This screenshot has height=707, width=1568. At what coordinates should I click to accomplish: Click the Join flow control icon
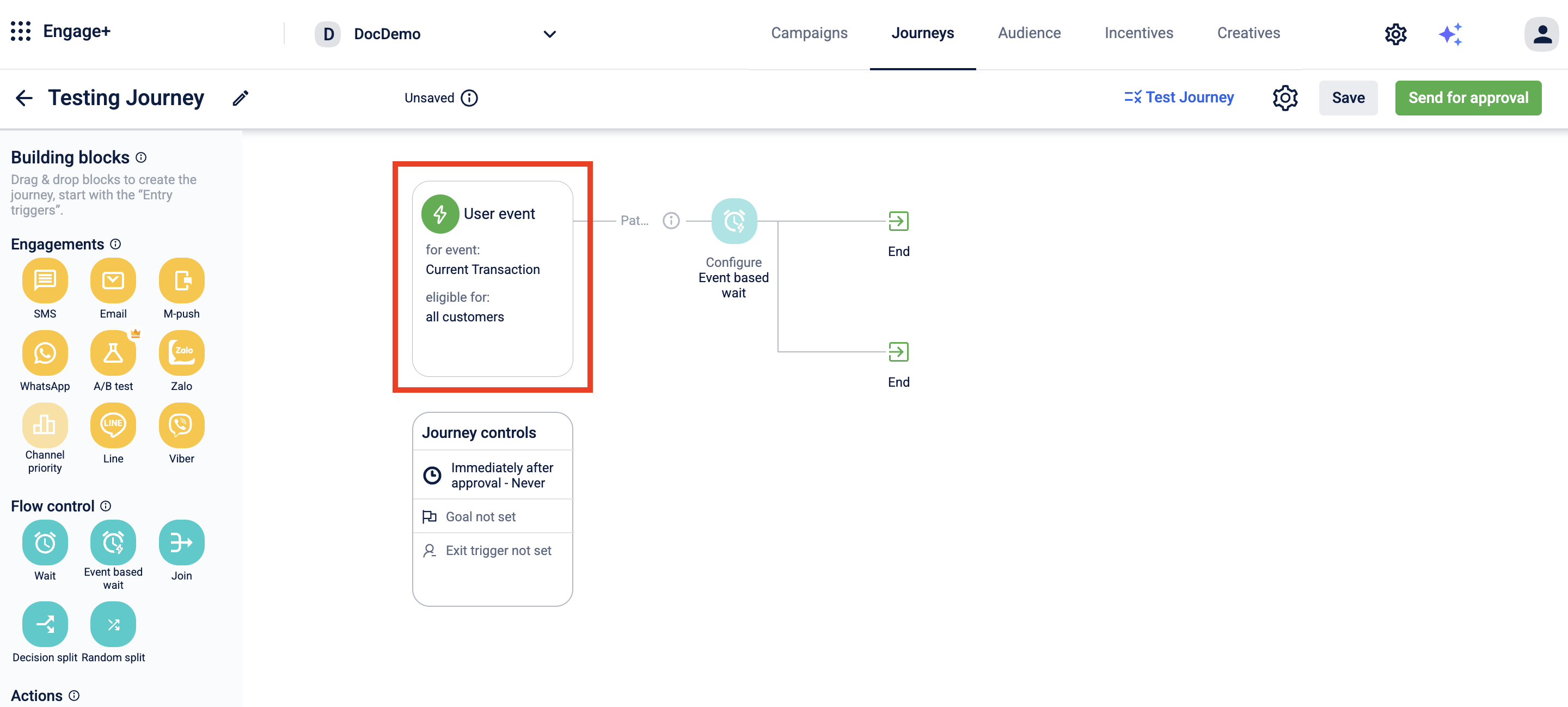181,543
